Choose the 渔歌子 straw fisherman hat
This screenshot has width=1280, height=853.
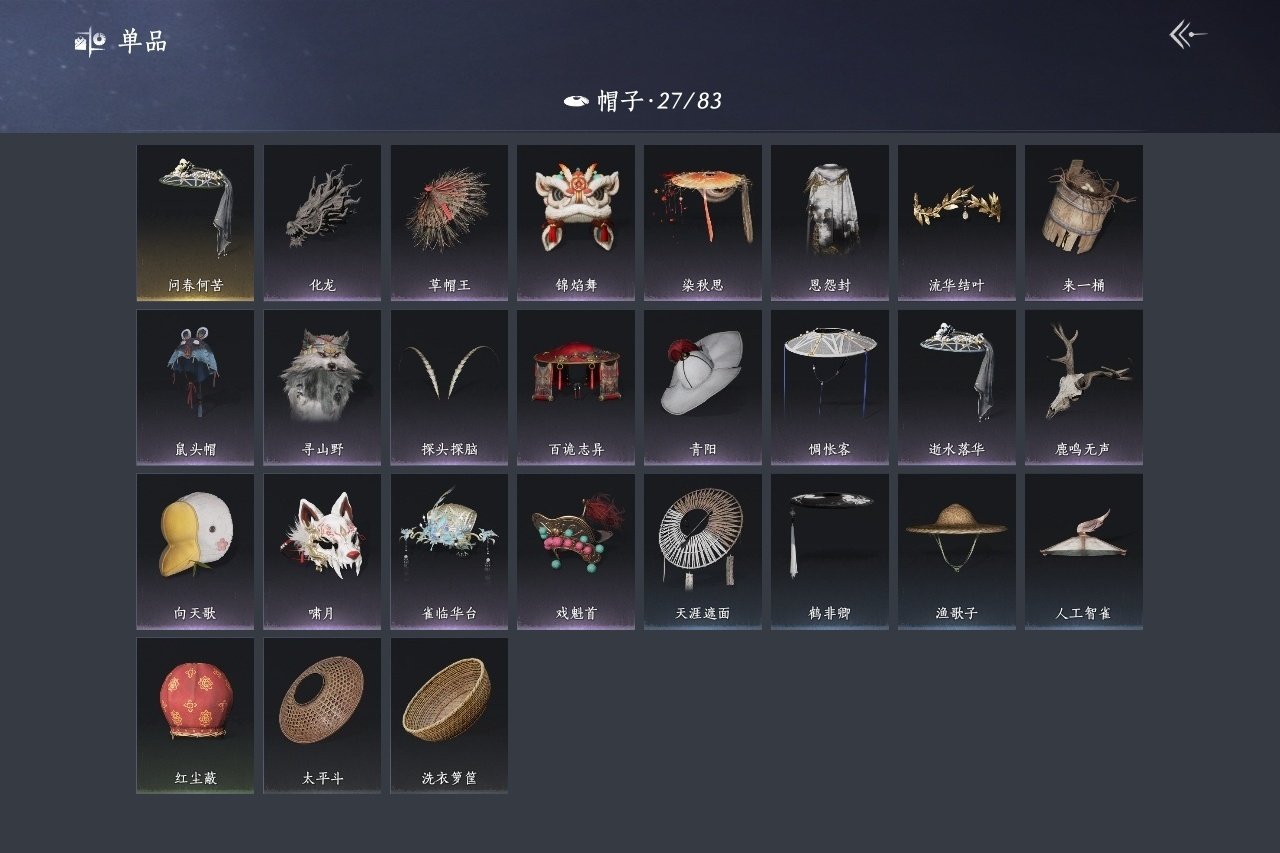(956, 551)
